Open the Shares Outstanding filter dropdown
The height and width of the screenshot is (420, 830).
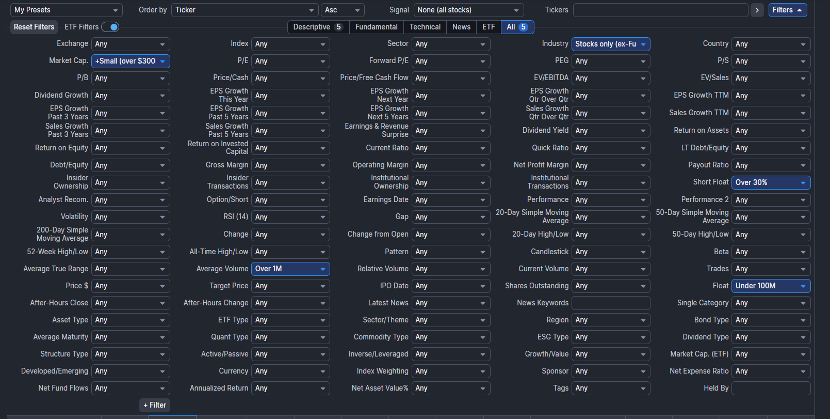[x=610, y=285]
